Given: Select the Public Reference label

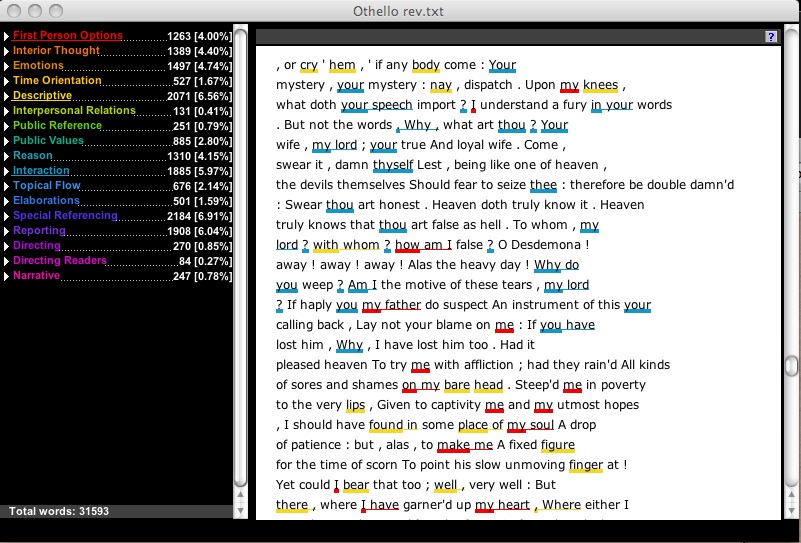Looking at the screenshot, I should [x=57, y=125].
